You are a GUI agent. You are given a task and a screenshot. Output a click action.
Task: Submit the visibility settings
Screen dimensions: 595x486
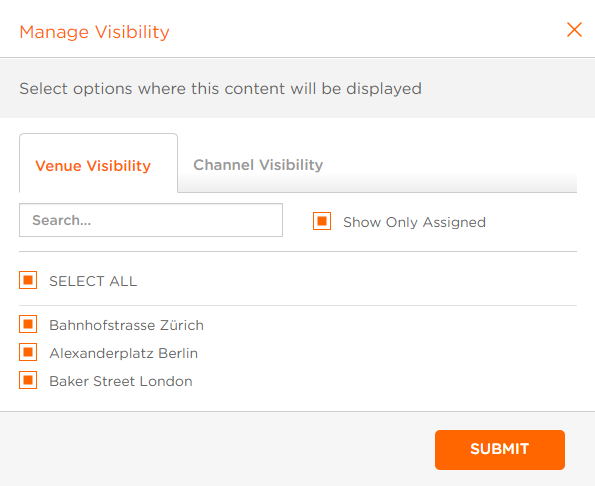point(500,450)
